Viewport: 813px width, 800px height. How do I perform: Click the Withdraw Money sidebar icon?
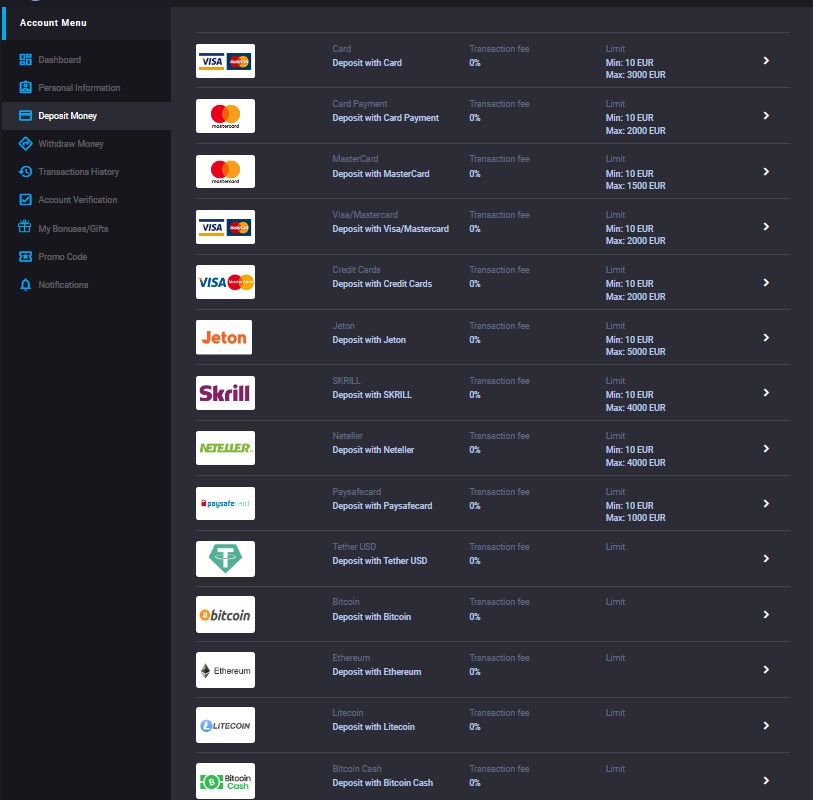25,144
